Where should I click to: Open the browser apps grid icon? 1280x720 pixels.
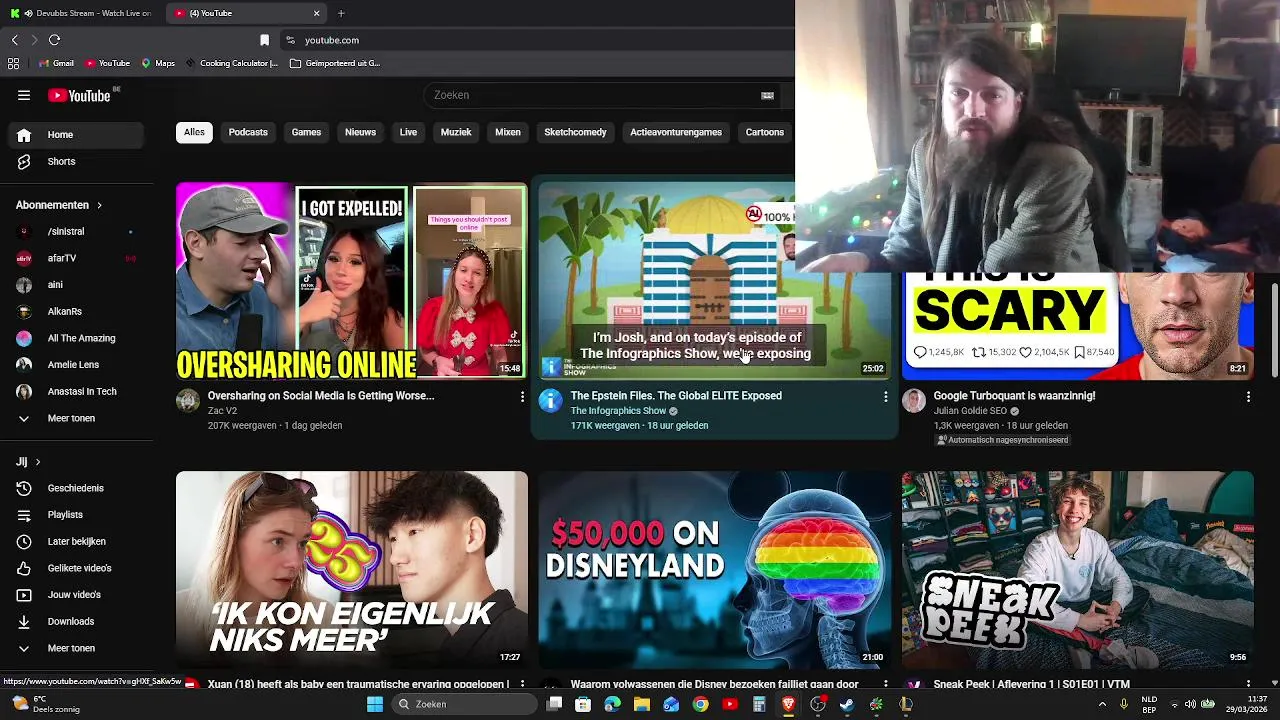(x=13, y=63)
